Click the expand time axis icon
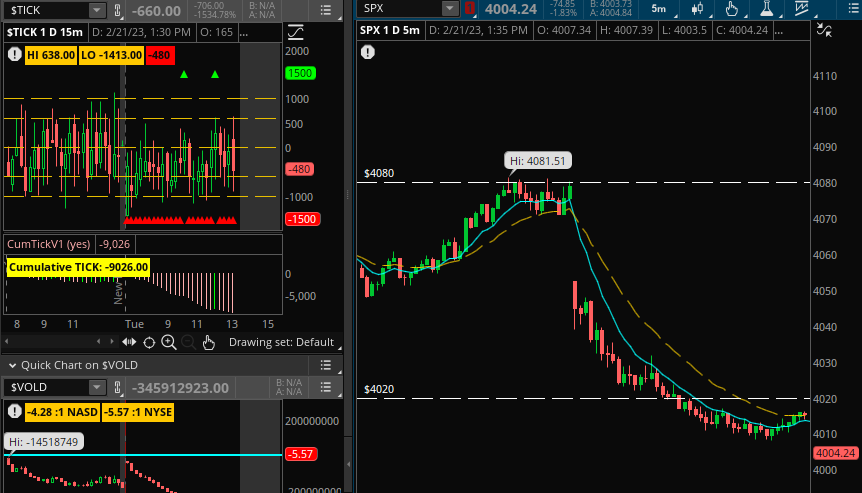This screenshot has width=862, height=493. click(129, 342)
